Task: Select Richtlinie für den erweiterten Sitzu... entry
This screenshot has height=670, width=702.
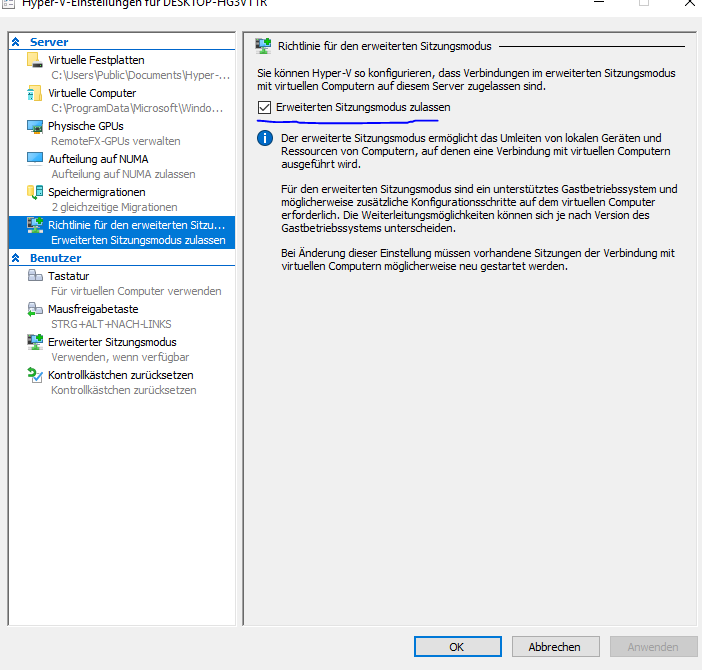Action: coord(122,232)
